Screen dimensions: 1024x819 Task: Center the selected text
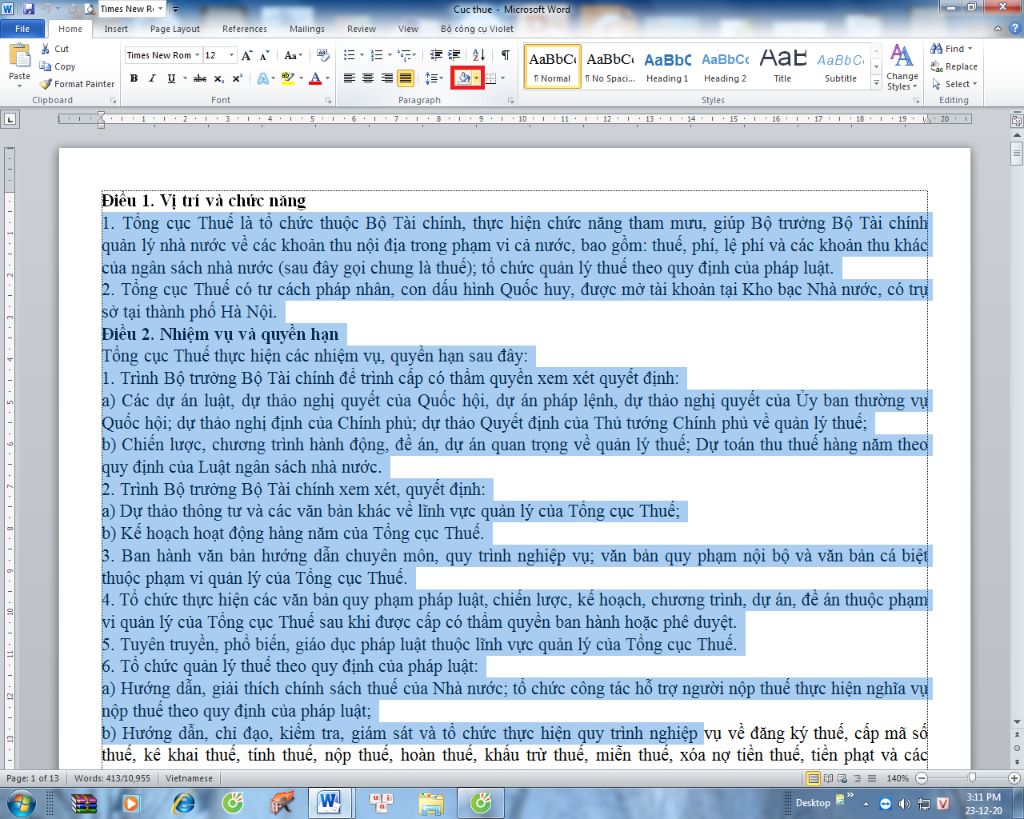368,78
